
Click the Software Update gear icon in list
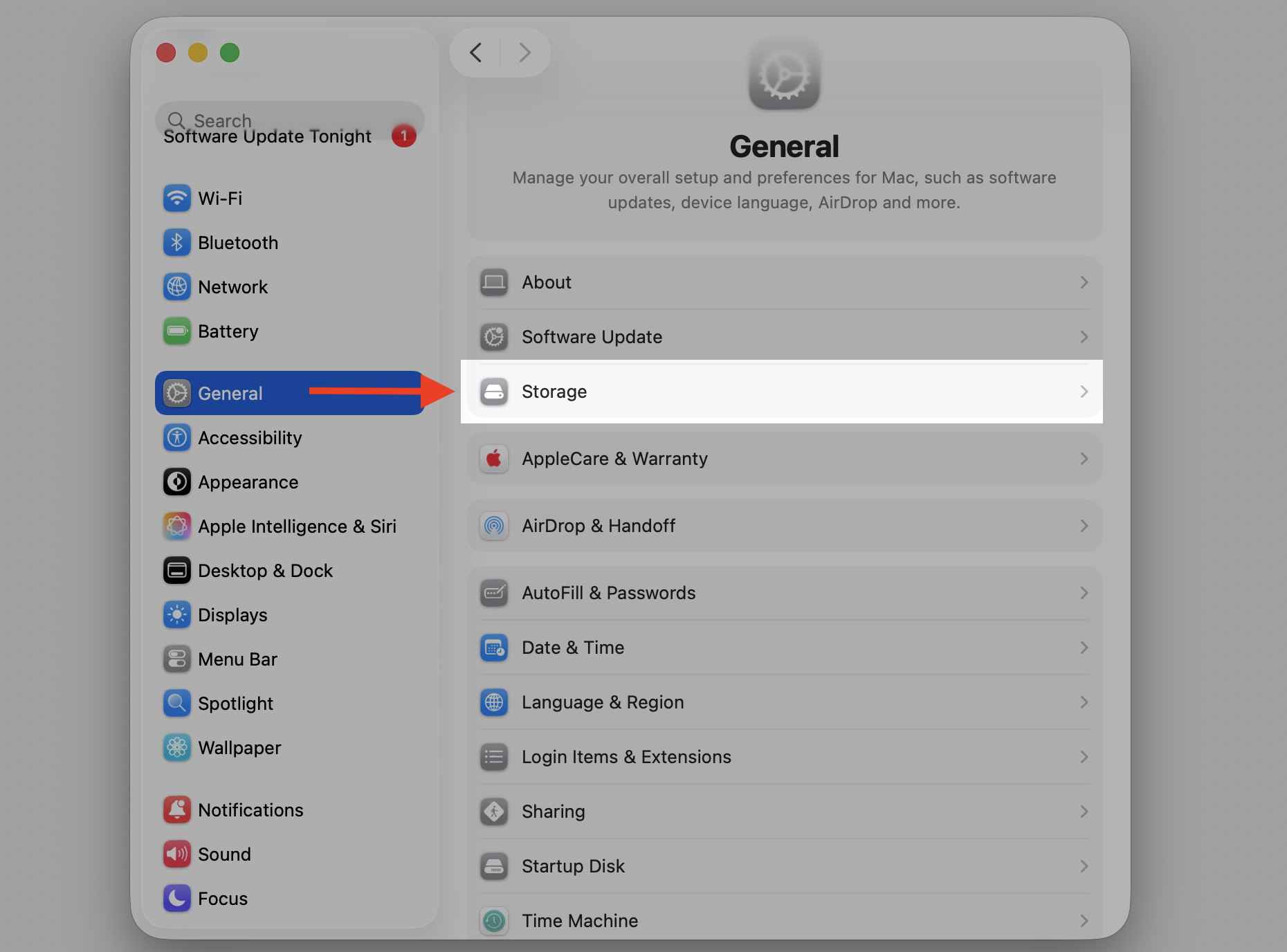coord(494,337)
